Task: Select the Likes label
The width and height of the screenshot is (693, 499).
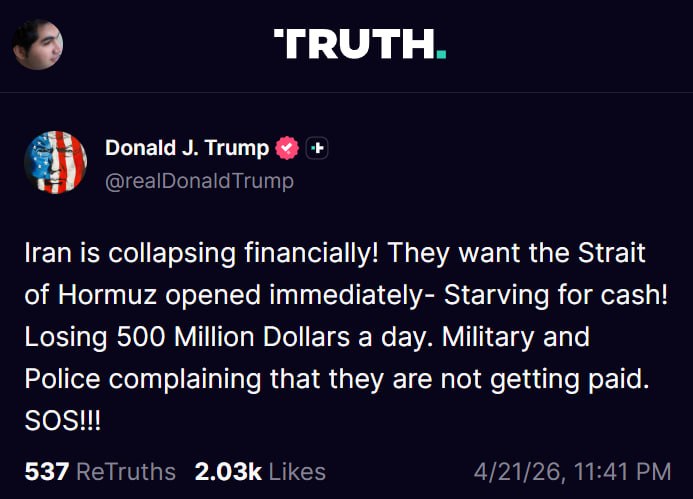Action: coord(297,471)
